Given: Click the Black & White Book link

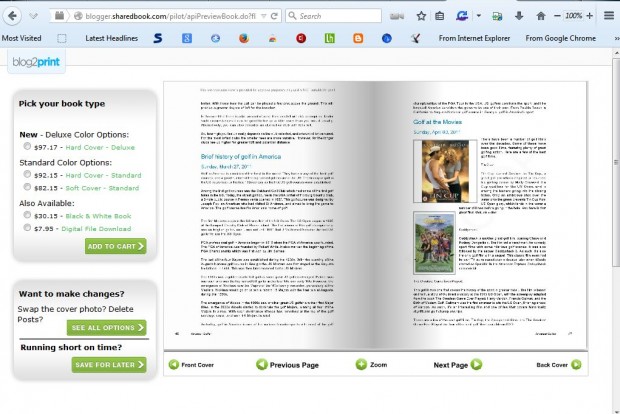Looking at the screenshot, I should [x=98, y=216].
